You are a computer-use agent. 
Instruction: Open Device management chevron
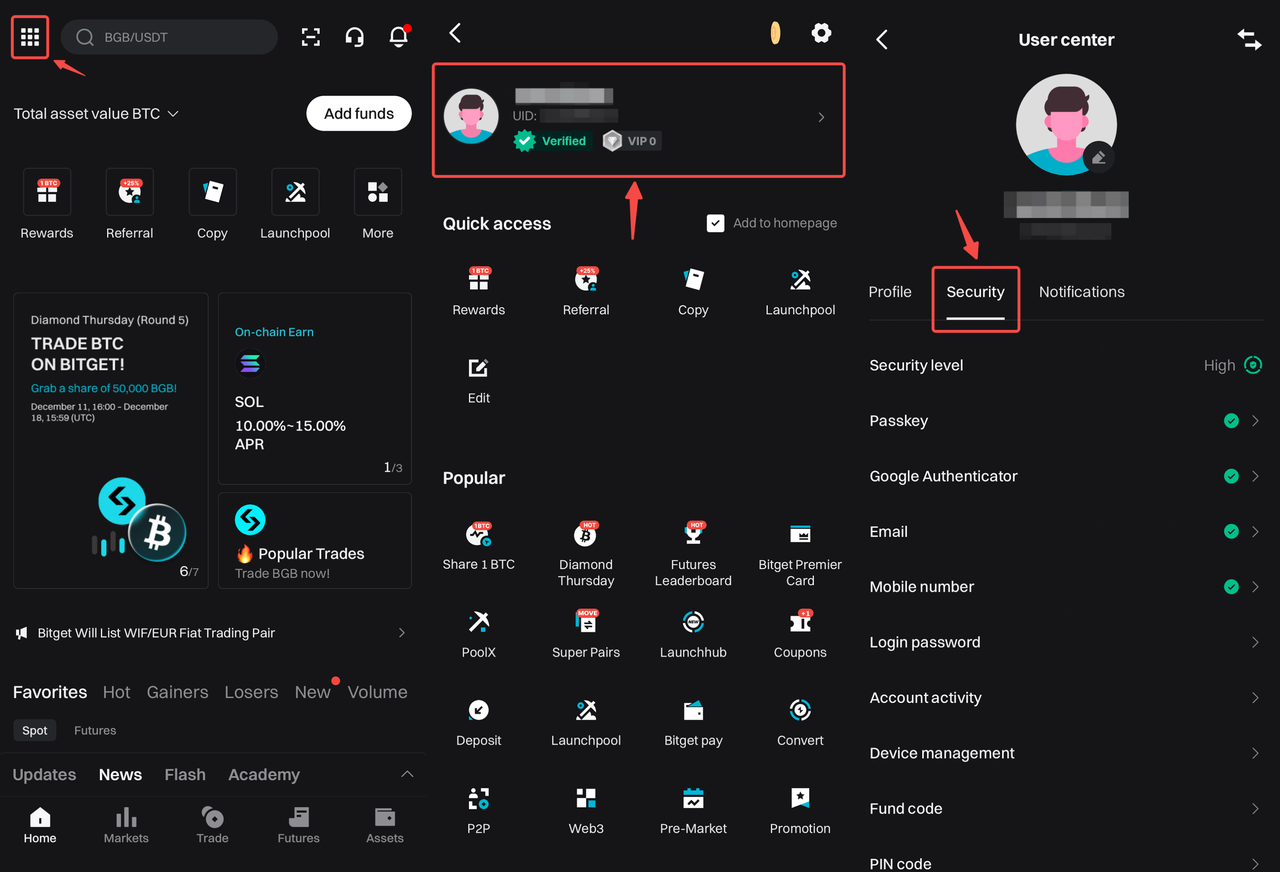pyautogui.click(x=1255, y=753)
